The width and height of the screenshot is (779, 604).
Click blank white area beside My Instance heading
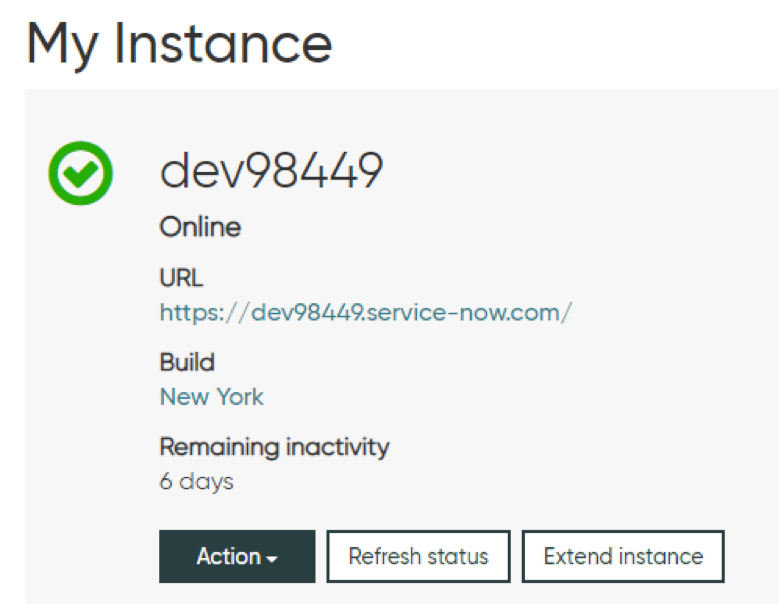click(x=546, y=44)
